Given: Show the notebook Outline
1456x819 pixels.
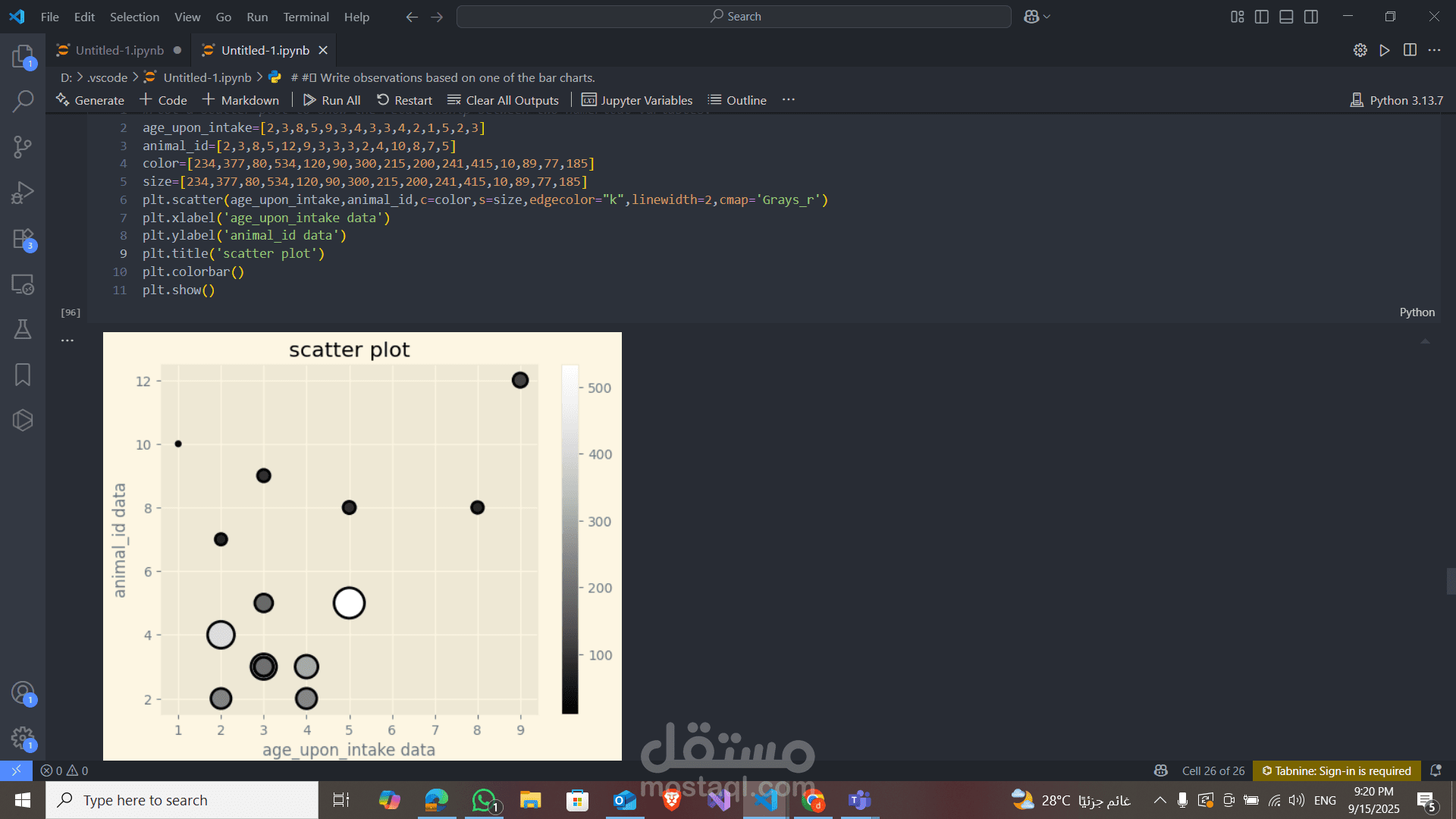Looking at the screenshot, I should pos(737,100).
